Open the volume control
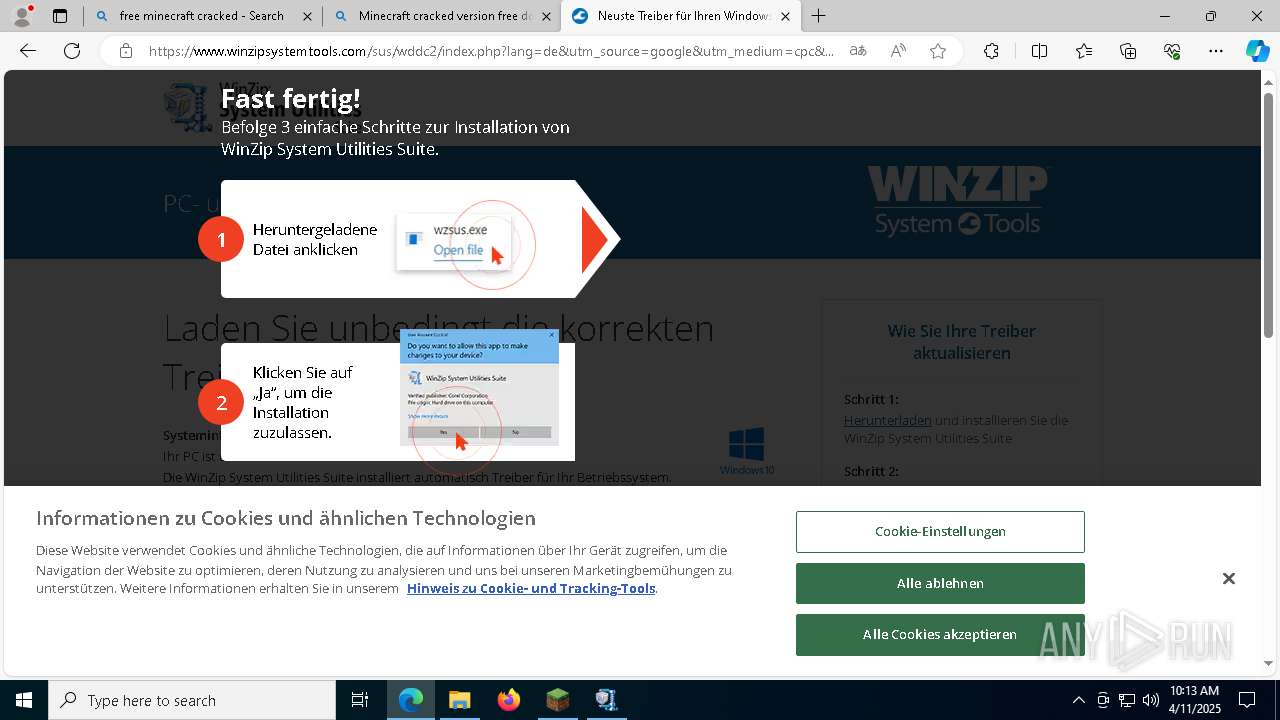This screenshot has width=1280, height=720. coord(1151,700)
